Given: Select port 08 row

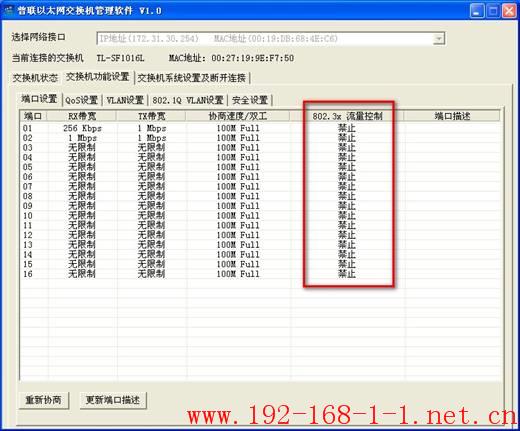Looking at the screenshot, I should point(260,196).
